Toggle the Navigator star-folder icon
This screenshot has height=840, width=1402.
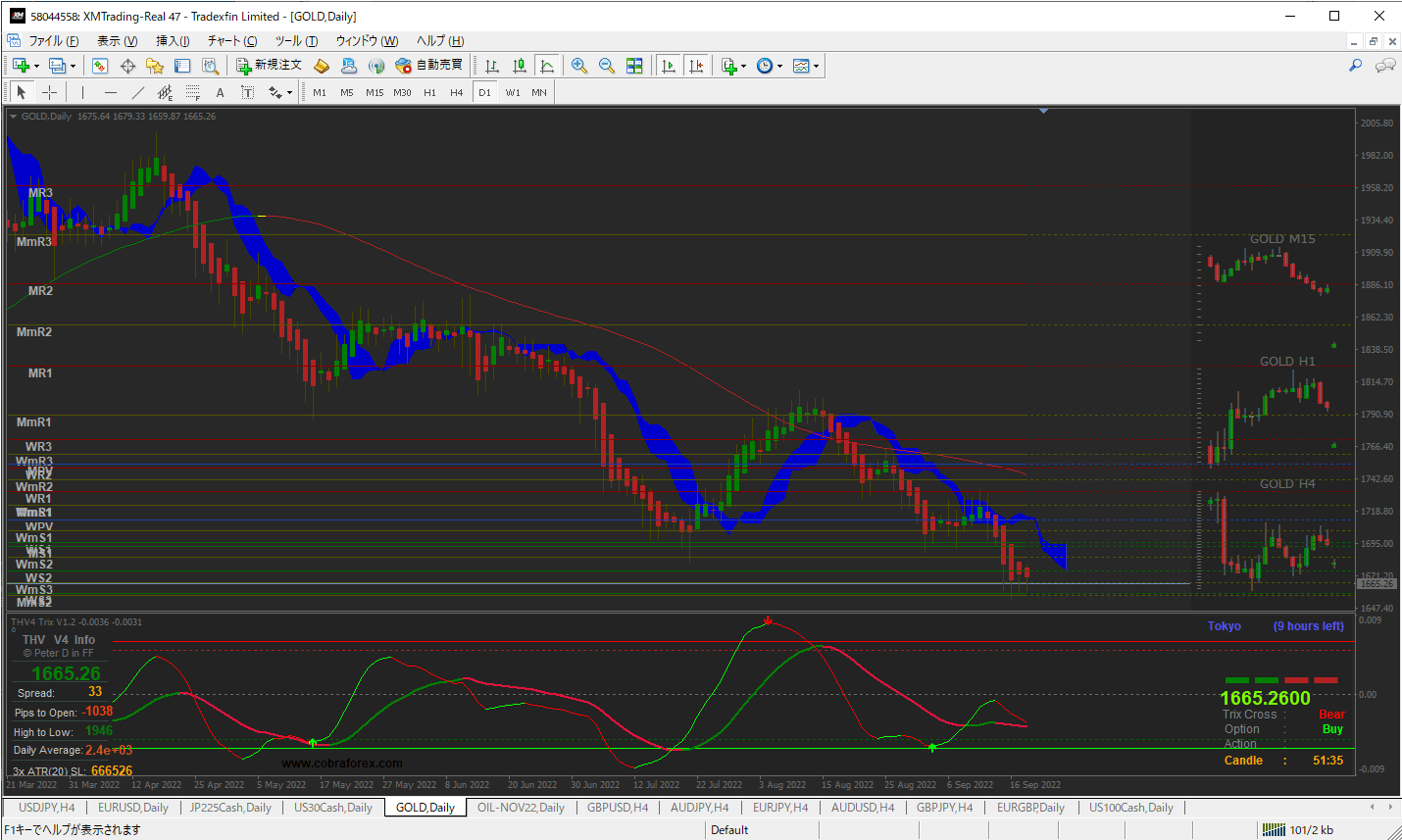click(155, 66)
